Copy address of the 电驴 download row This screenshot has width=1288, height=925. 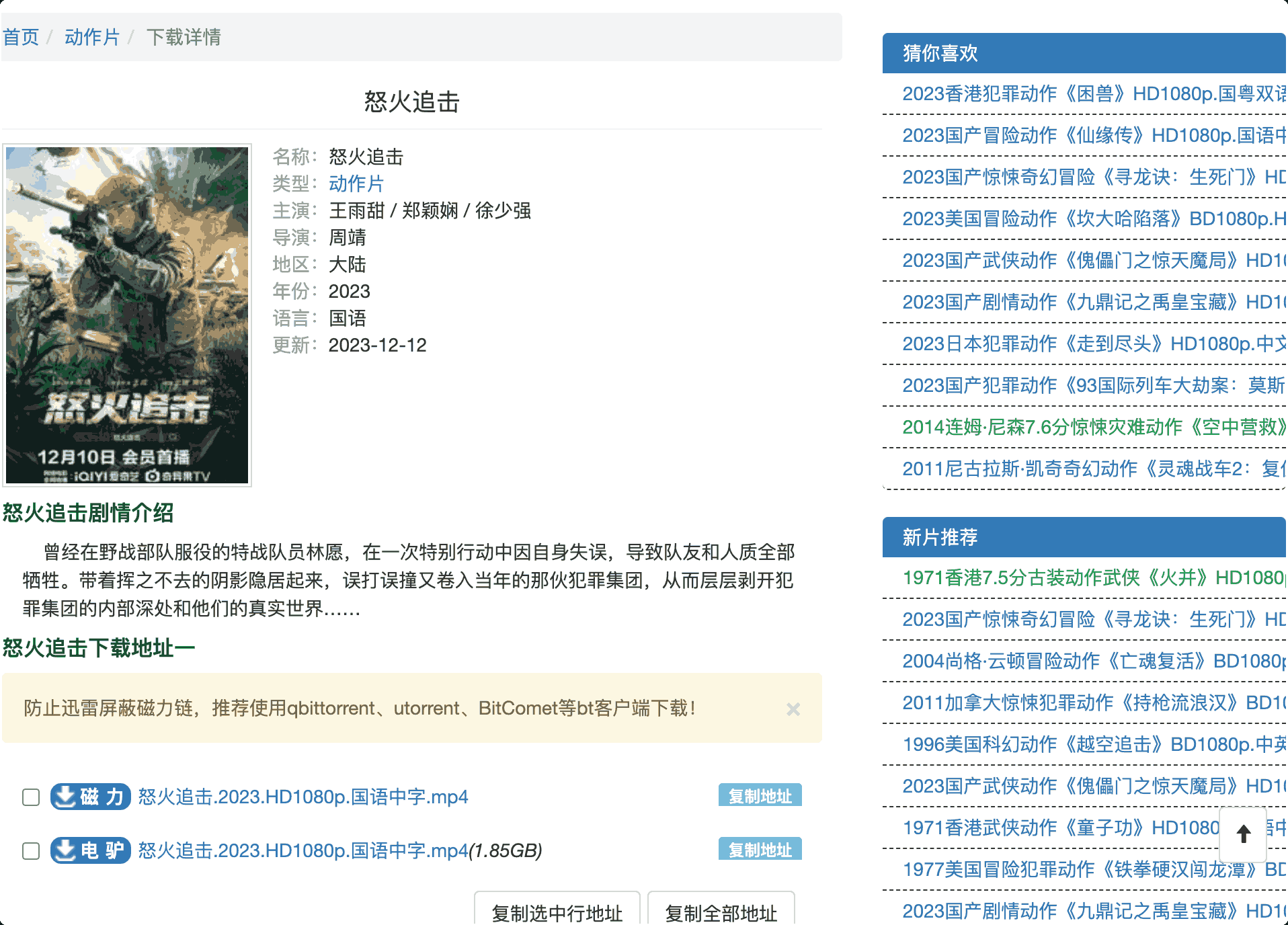pos(760,849)
